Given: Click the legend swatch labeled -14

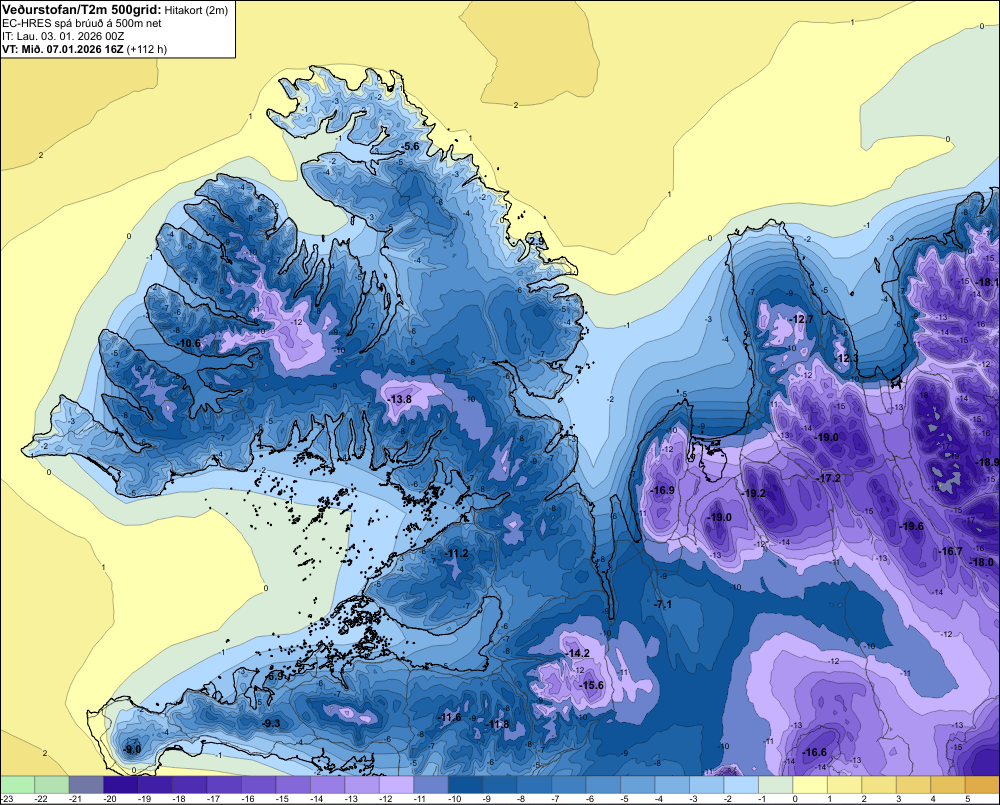Looking at the screenshot, I should click(x=327, y=784).
